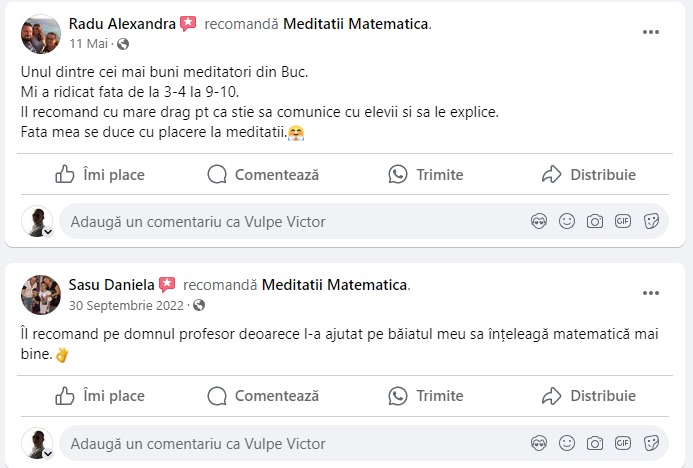This screenshot has width=693, height=468.
Task: Like Radu Alexandra's recommendation with Îmi place
Action: tap(100, 174)
